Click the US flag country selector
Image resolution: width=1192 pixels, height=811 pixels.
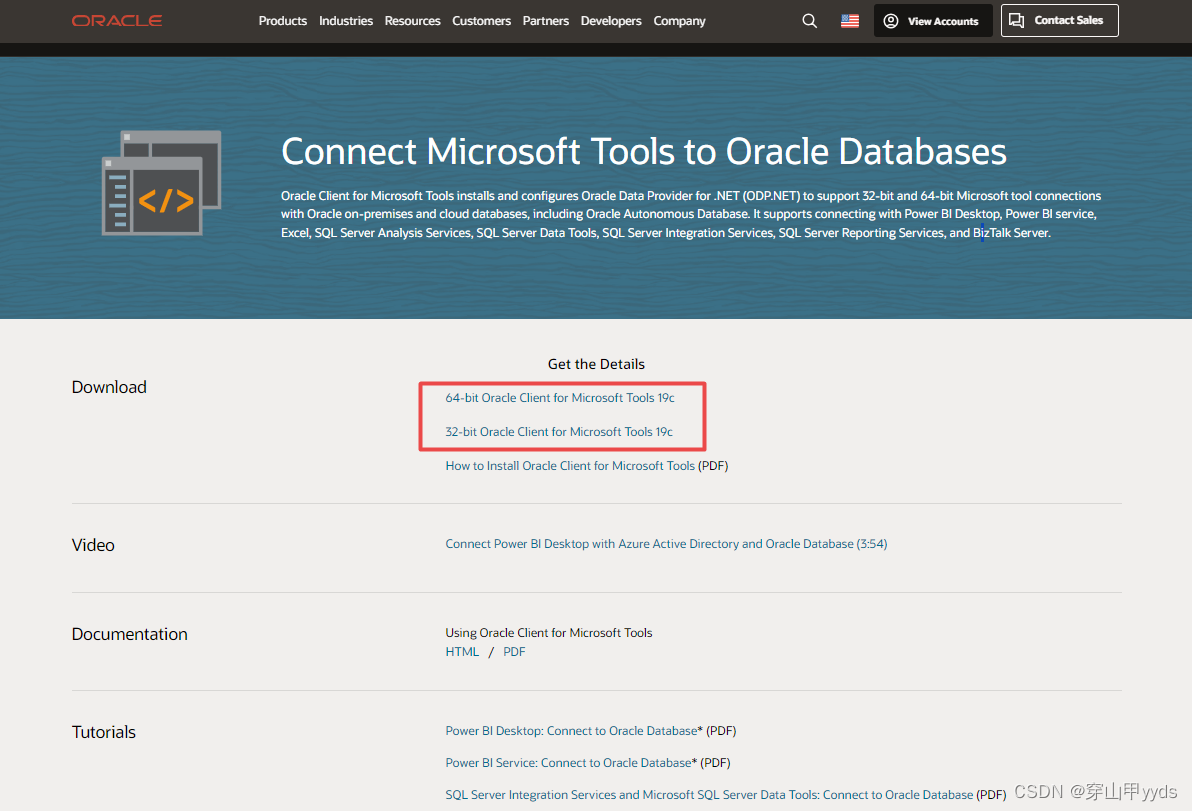coord(850,21)
